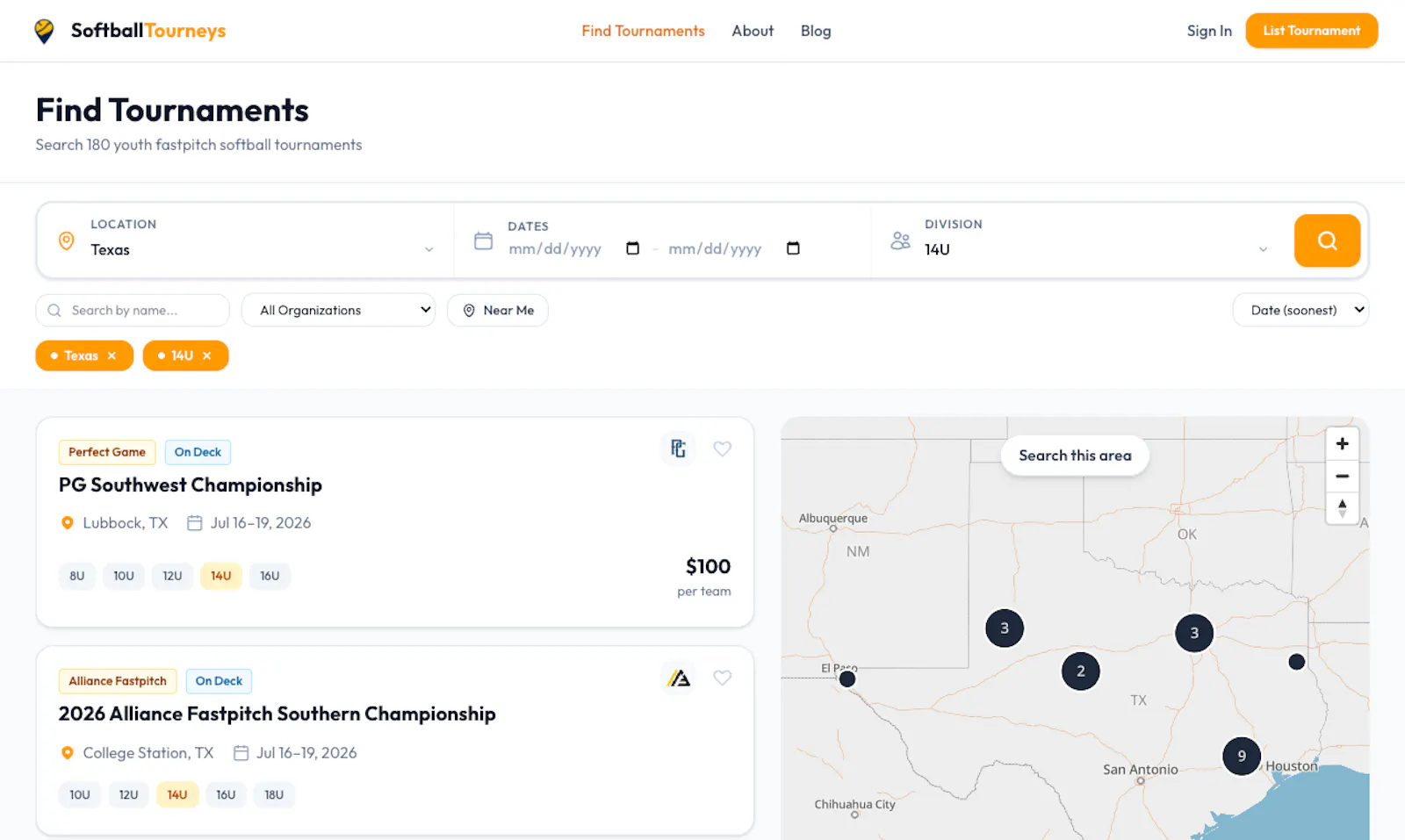Favorite Alliance Fastpitch Southern Championship heart
Image resolution: width=1405 pixels, height=840 pixels.
click(x=722, y=678)
